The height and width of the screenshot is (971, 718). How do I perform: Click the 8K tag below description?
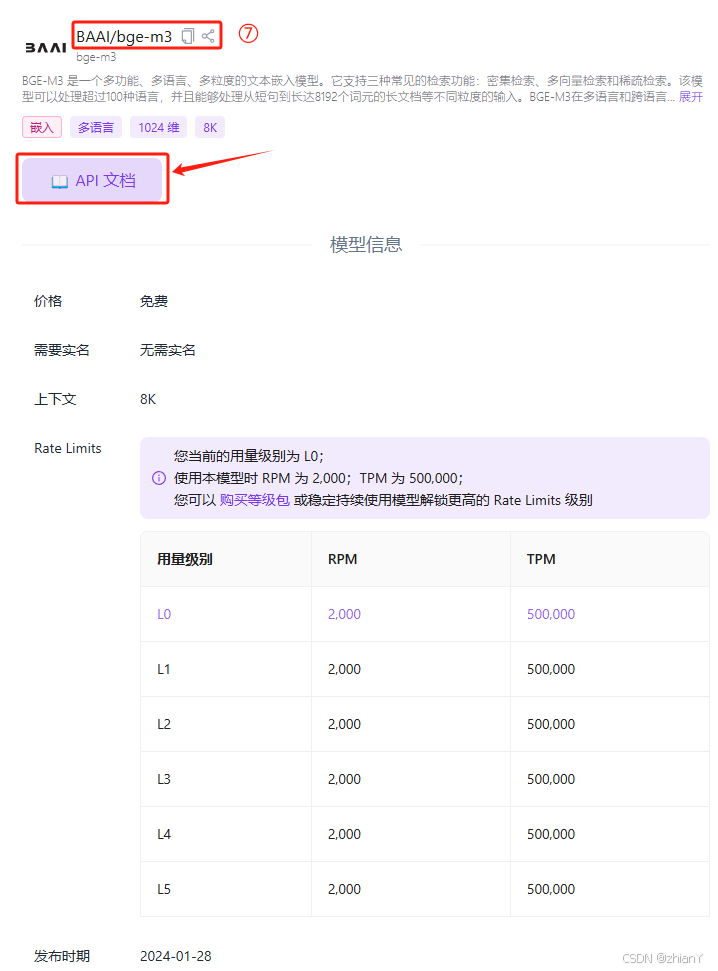(210, 128)
